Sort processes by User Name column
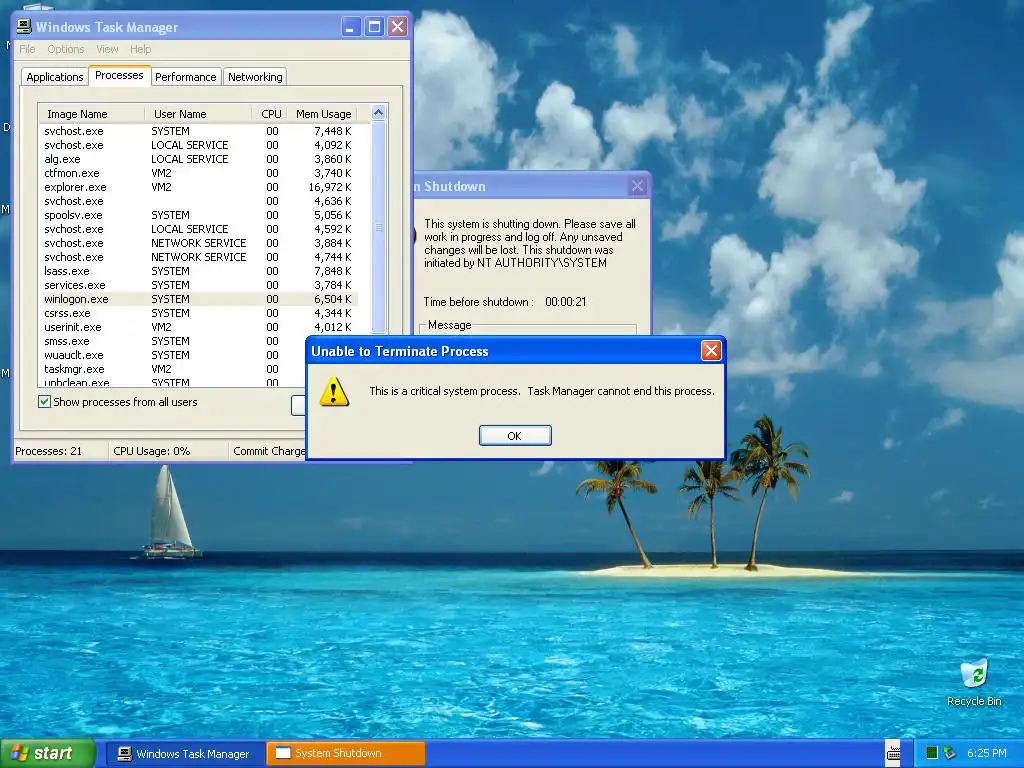The height and width of the screenshot is (768, 1024). coord(198,114)
